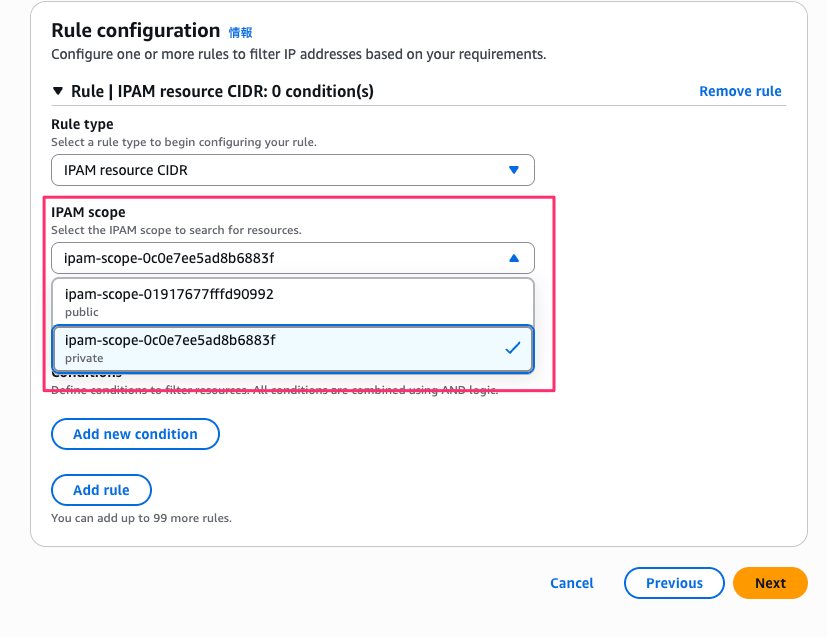Proceed with the orange Next button

[x=770, y=583]
